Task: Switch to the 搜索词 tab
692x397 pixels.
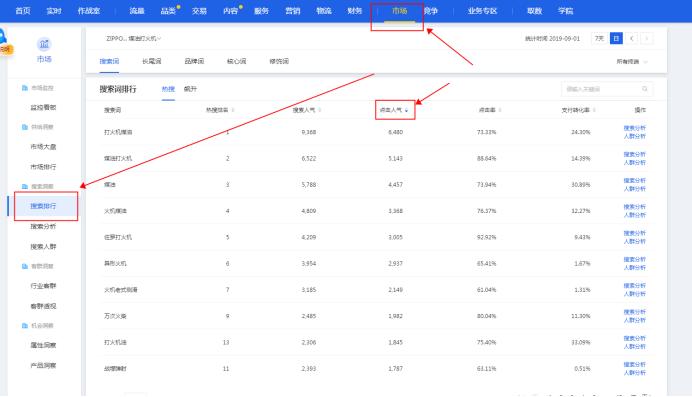Action: [109, 61]
